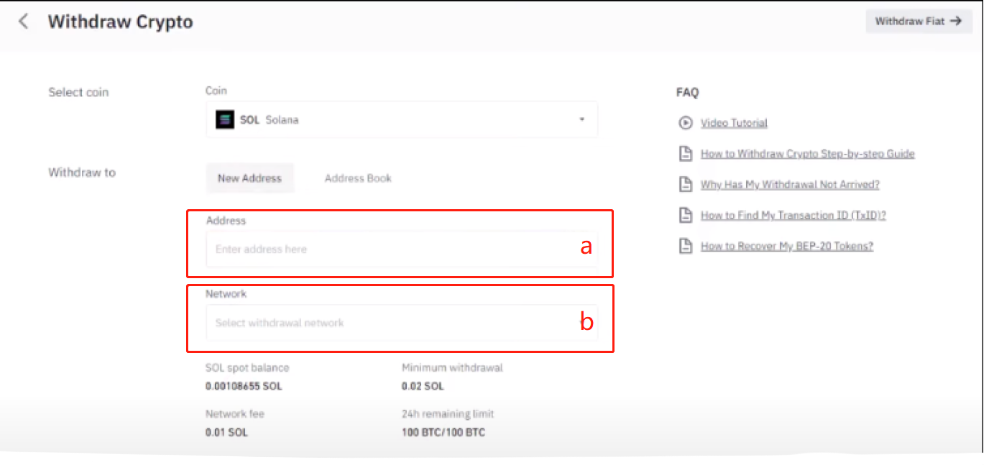Open the Select withdrawal network dropdown
The width and height of the screenshot is (984, 465).
pos(402,323)
